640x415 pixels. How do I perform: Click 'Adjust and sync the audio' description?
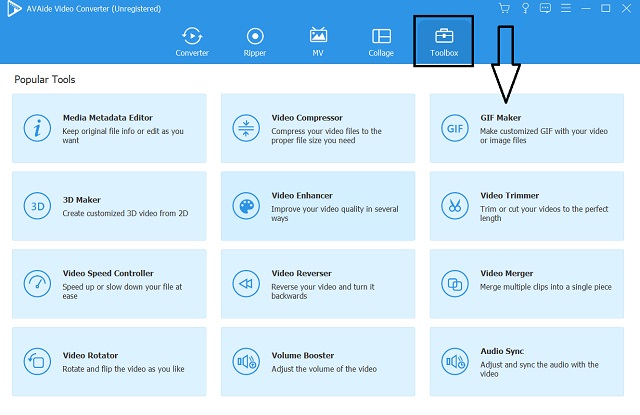(539, 369)
